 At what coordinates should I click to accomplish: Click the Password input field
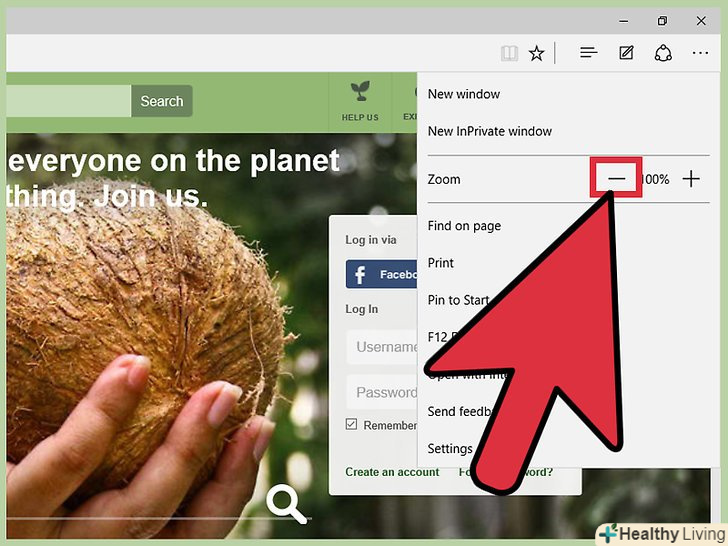[x=382, y=392]
